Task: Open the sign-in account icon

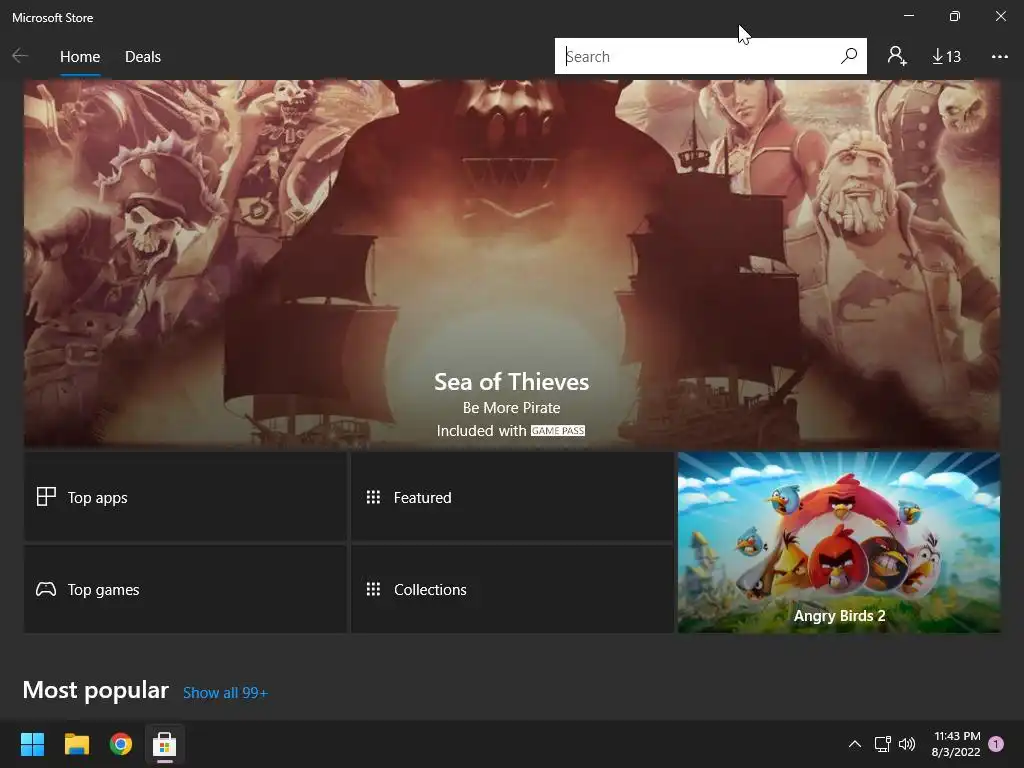Action: click(897, 56)
